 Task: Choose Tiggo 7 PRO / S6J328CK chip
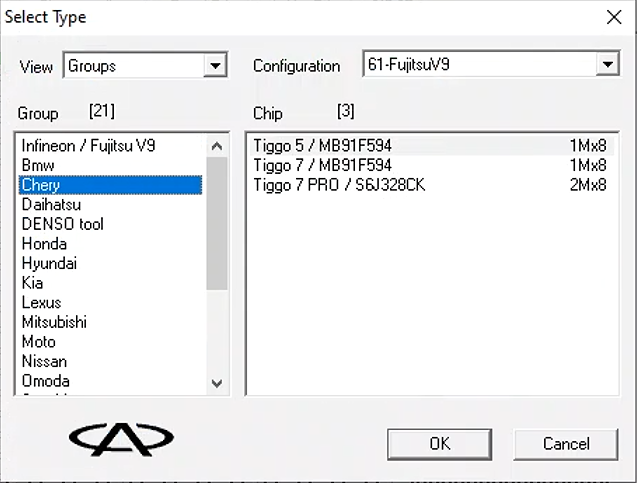click(431, 185)
